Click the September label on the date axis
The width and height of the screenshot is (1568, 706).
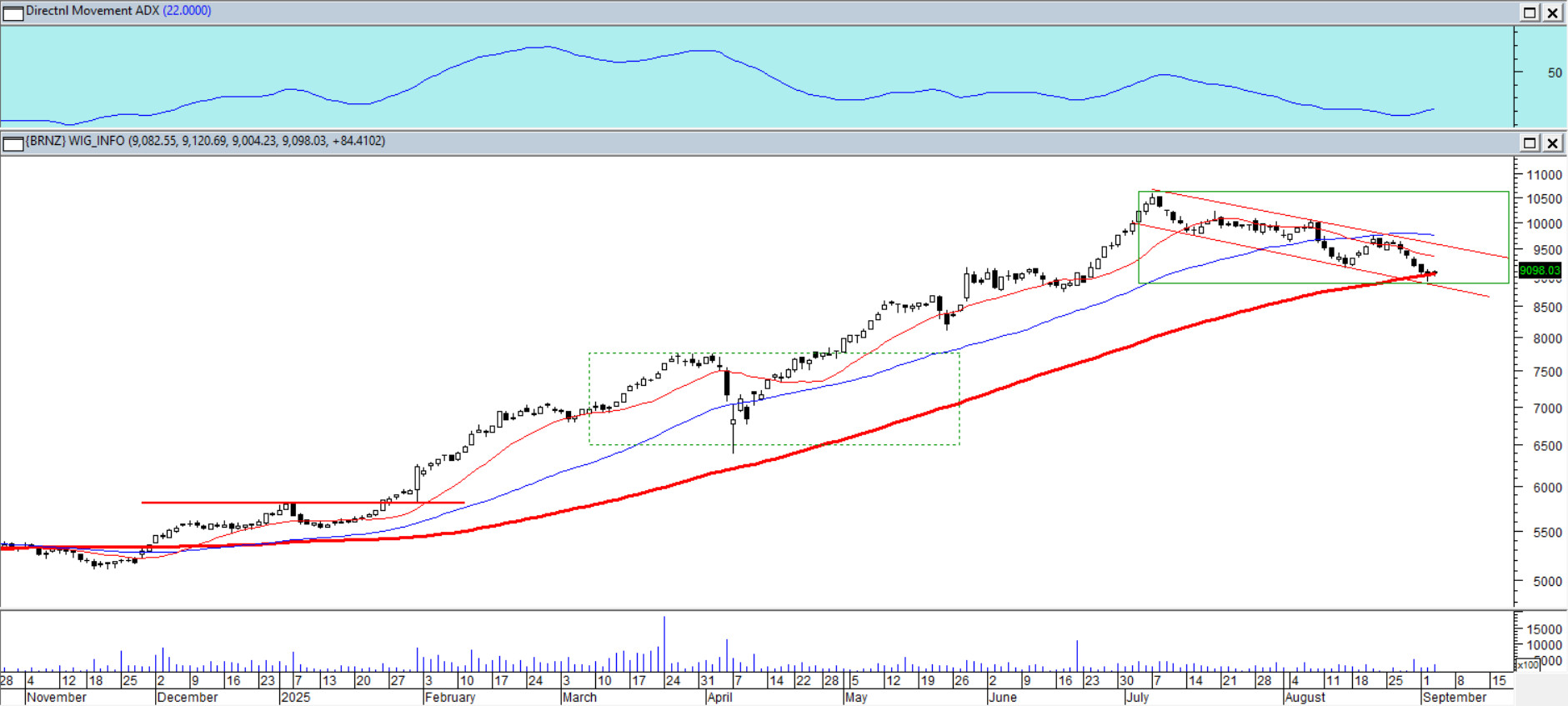click(1454, 697)
